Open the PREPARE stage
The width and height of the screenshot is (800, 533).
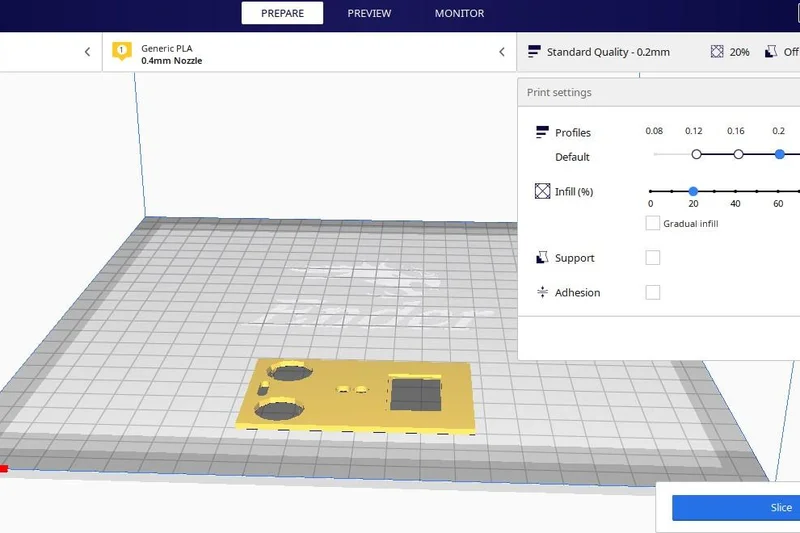(282, 13)
